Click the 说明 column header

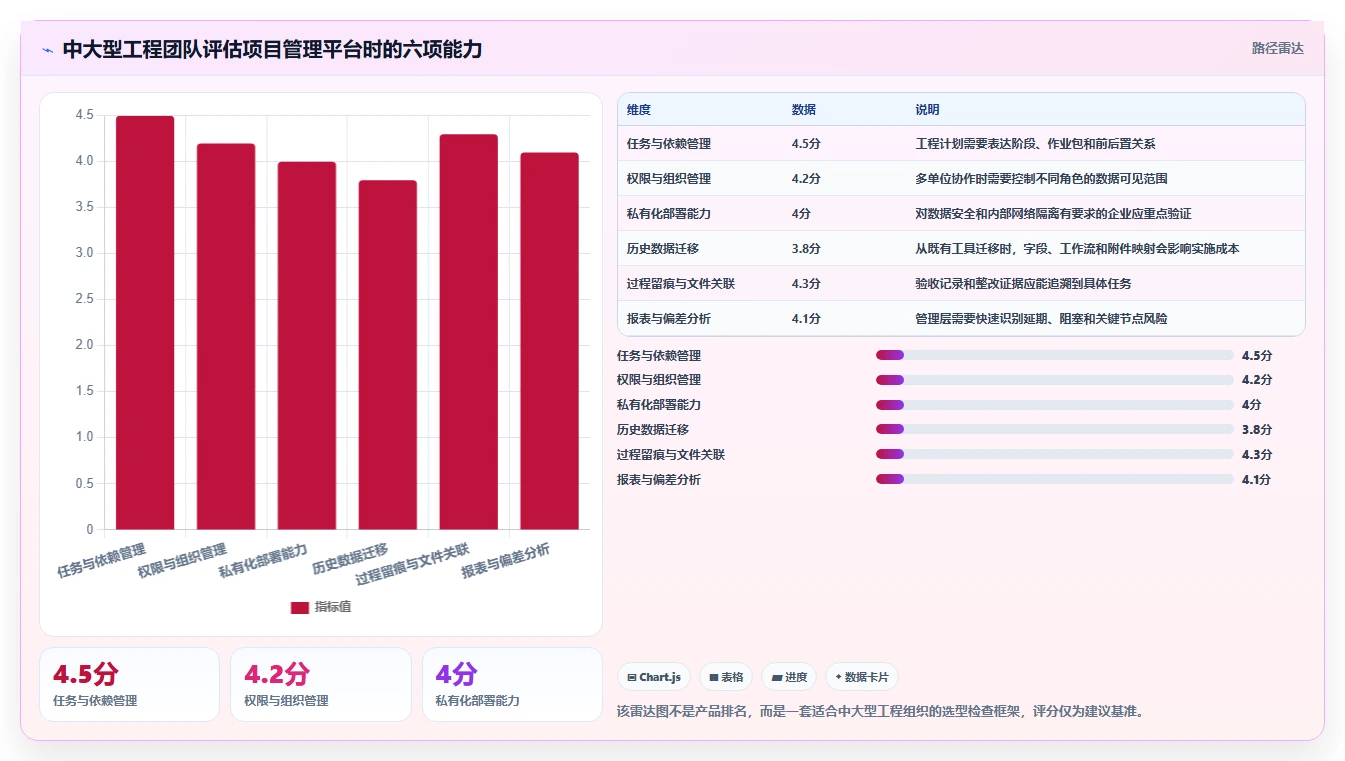(927, 110)
